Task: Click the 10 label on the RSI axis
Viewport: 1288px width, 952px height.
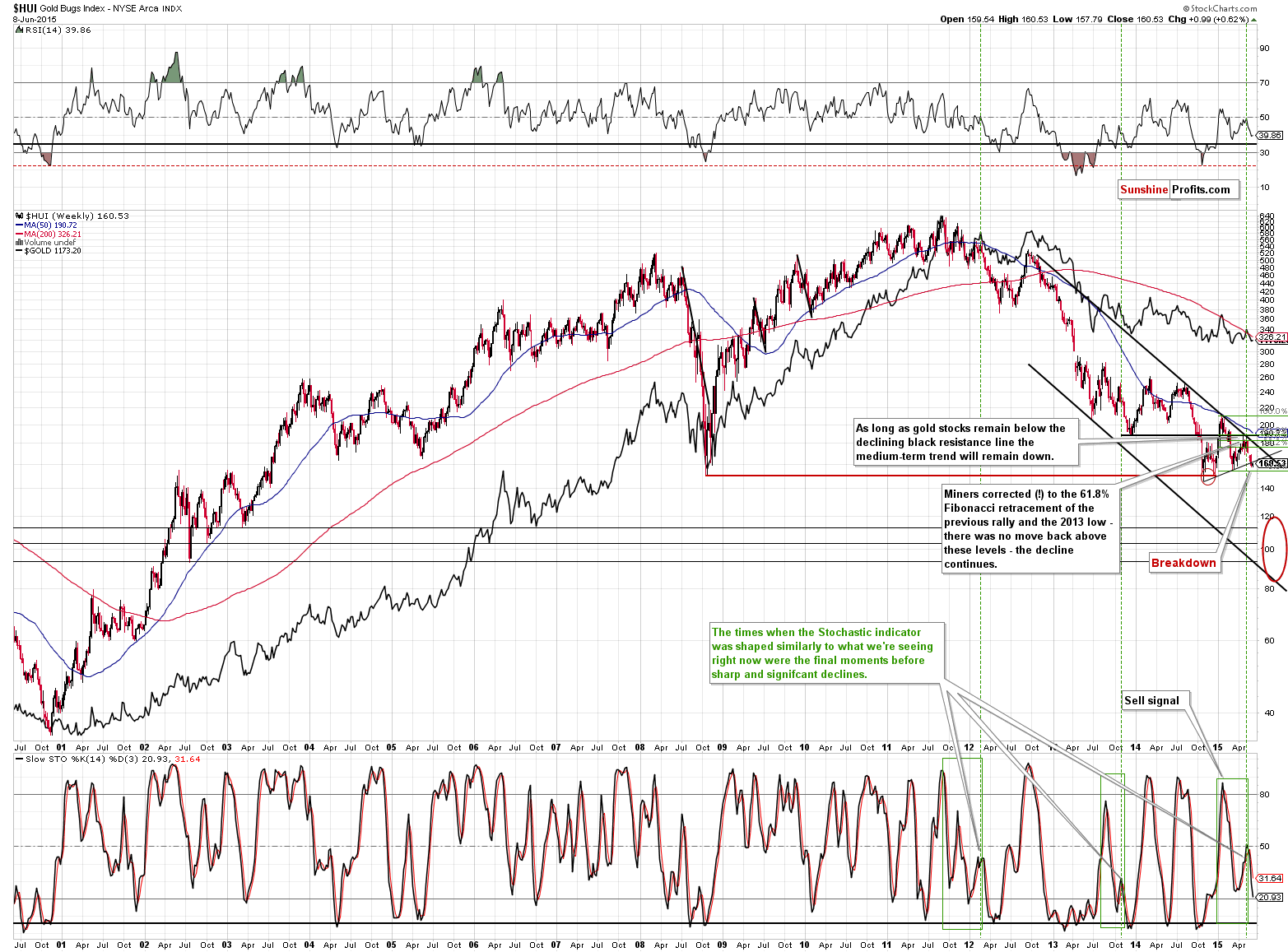Action: click(x=1265, y=188)
